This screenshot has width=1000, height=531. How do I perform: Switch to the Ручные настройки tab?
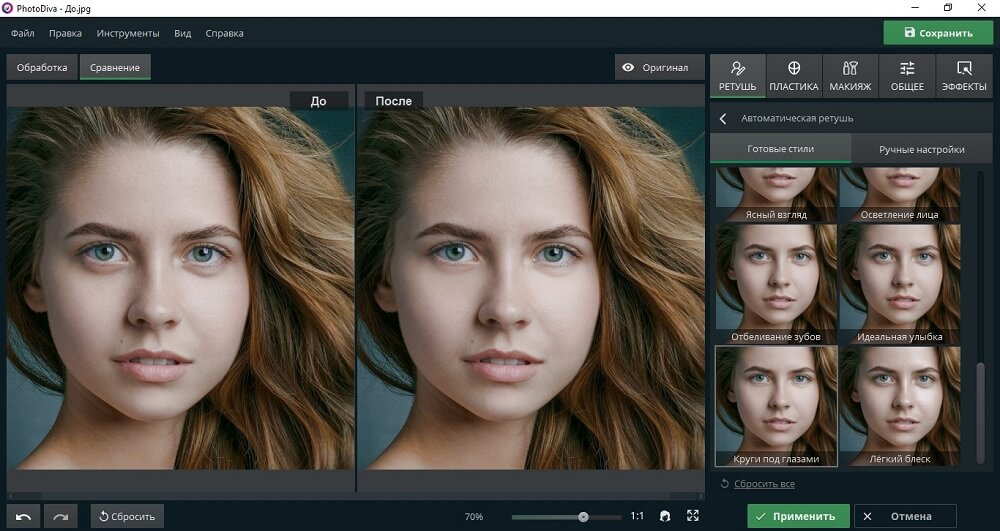tap(921, 149)
